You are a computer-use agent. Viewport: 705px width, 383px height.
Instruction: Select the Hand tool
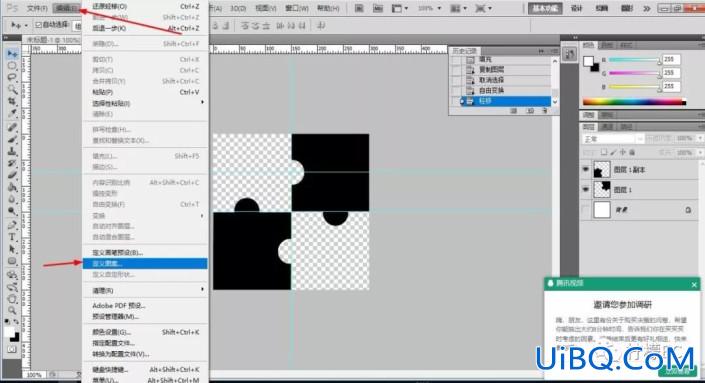(x=12, y=298)
